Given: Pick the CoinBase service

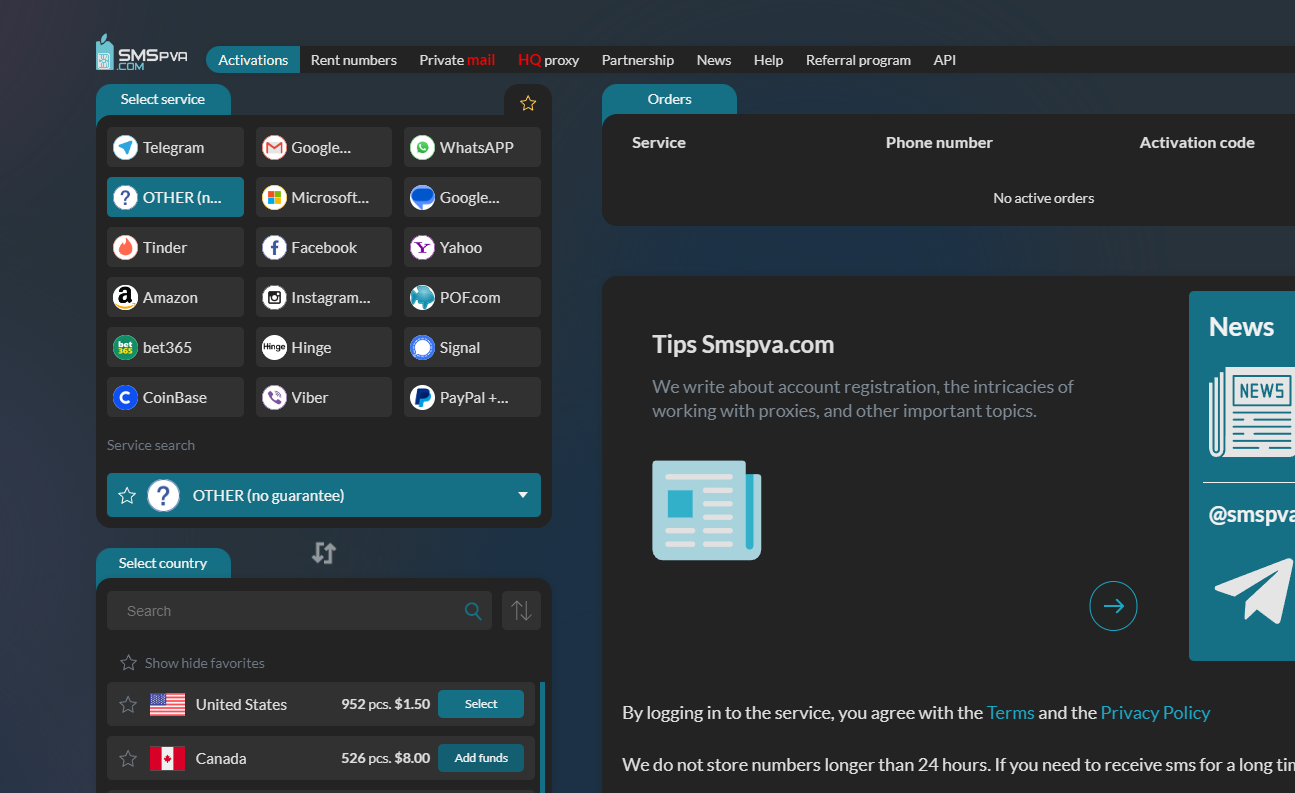Looking at the screenshot, I should [175, 397].
